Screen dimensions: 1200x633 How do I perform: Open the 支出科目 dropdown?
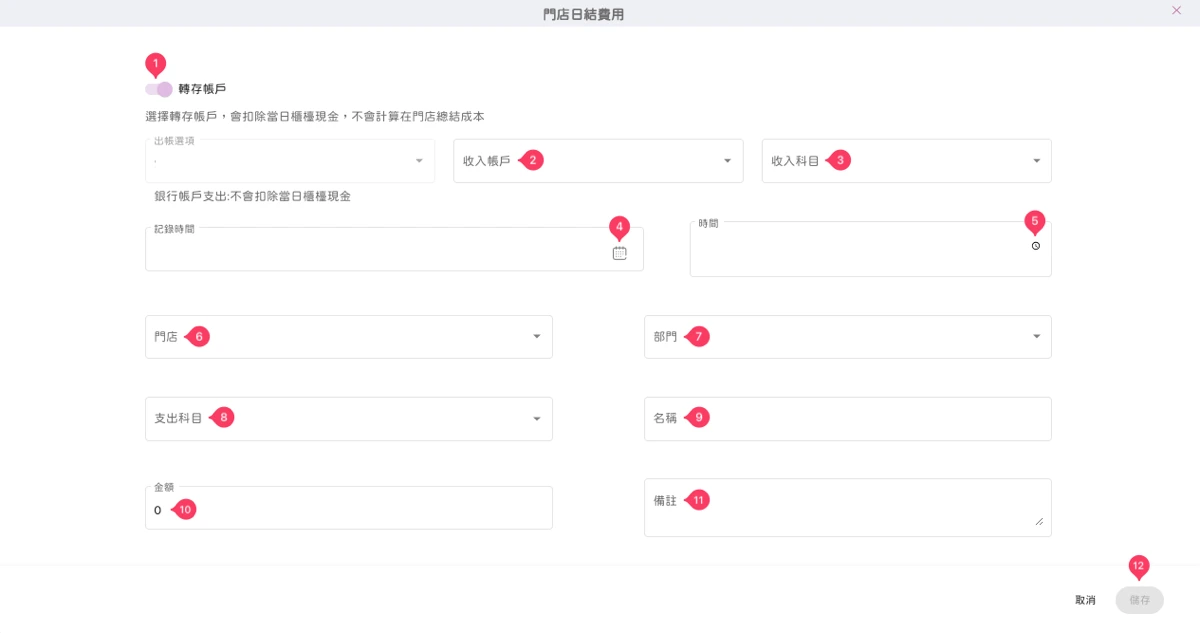click(349, 419)
